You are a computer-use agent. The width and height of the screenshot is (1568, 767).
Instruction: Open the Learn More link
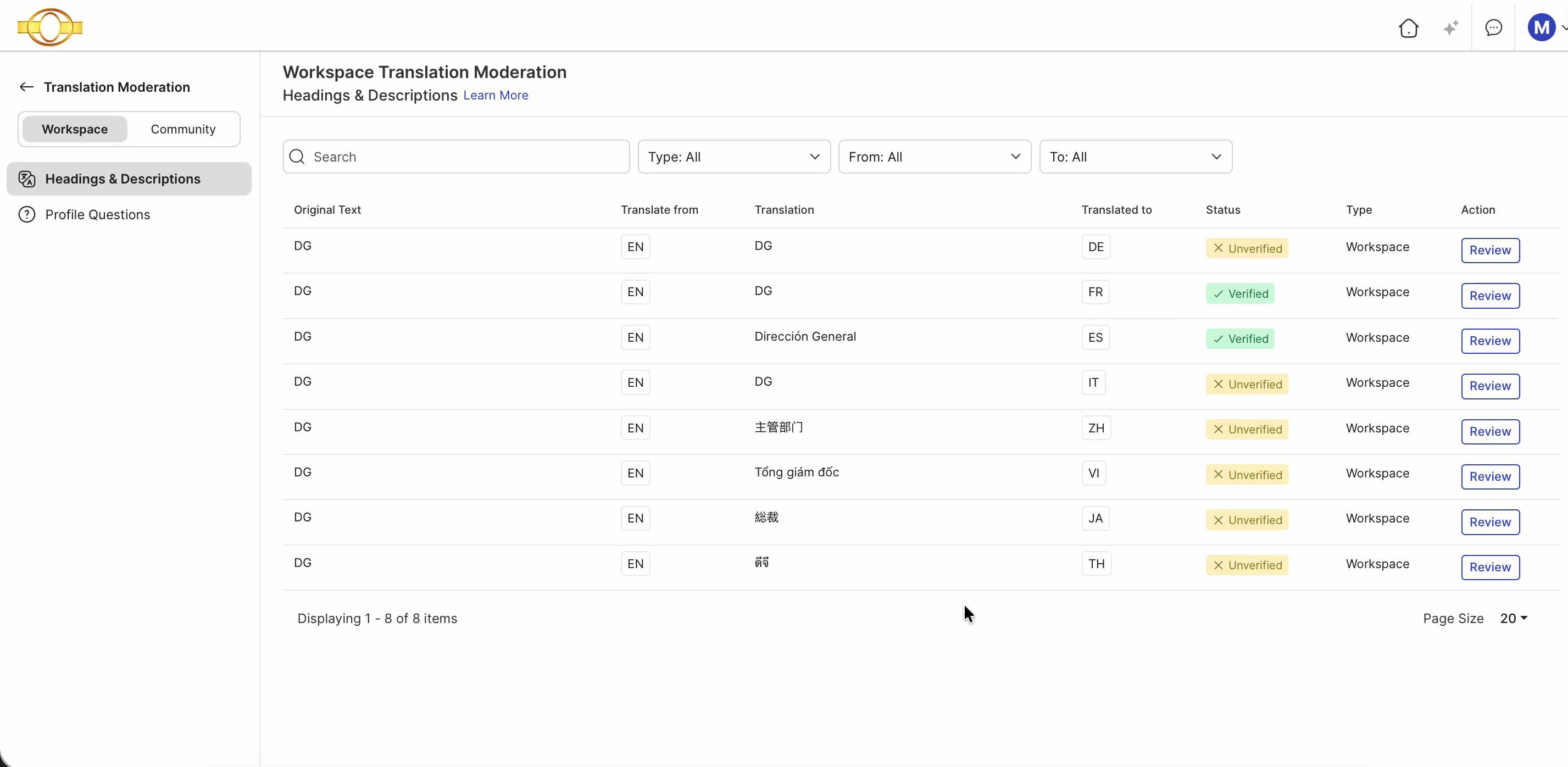click(496, 96)
